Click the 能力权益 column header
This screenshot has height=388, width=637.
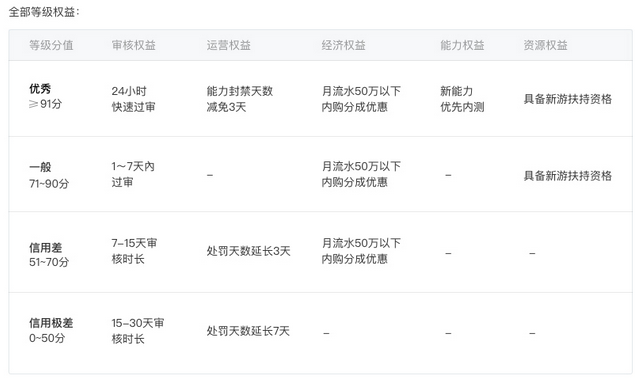[x=462, y=45]
